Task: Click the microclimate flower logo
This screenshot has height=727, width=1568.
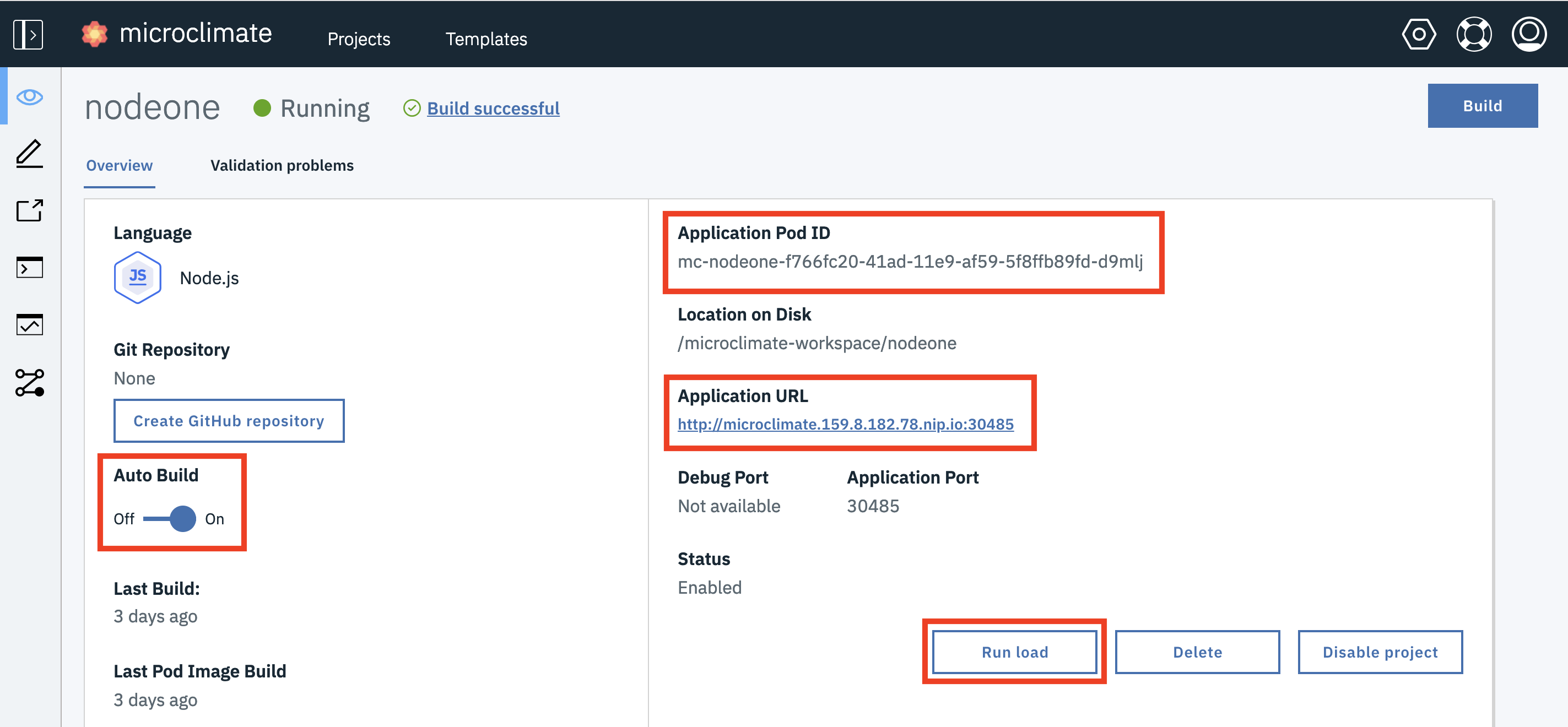Action: (x=94, y=34)
